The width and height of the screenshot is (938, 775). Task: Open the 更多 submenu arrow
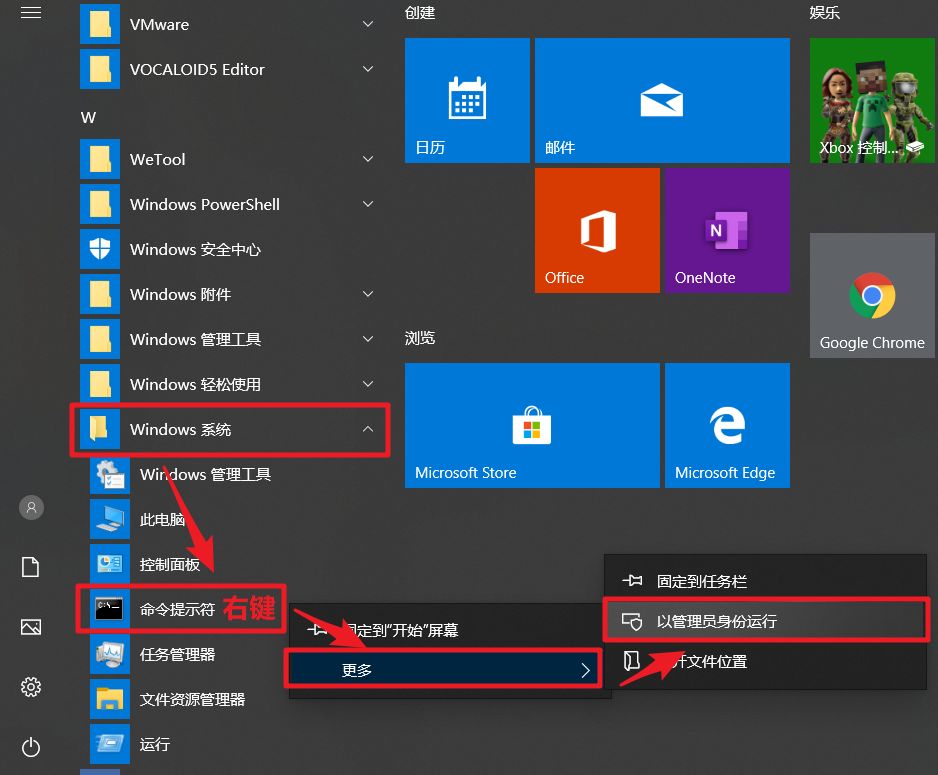(586, 670)
